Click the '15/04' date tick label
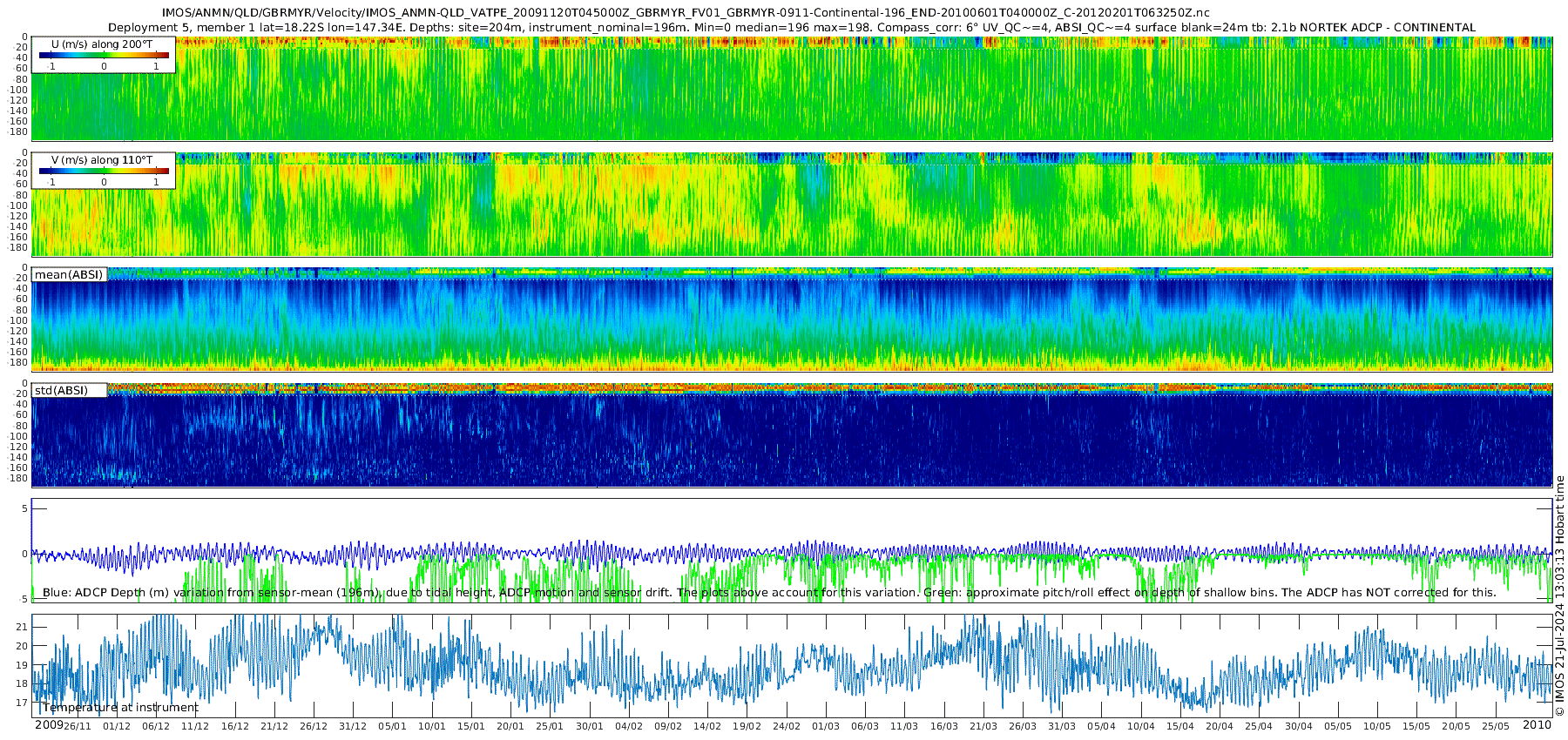 [x=1179, y=726]
